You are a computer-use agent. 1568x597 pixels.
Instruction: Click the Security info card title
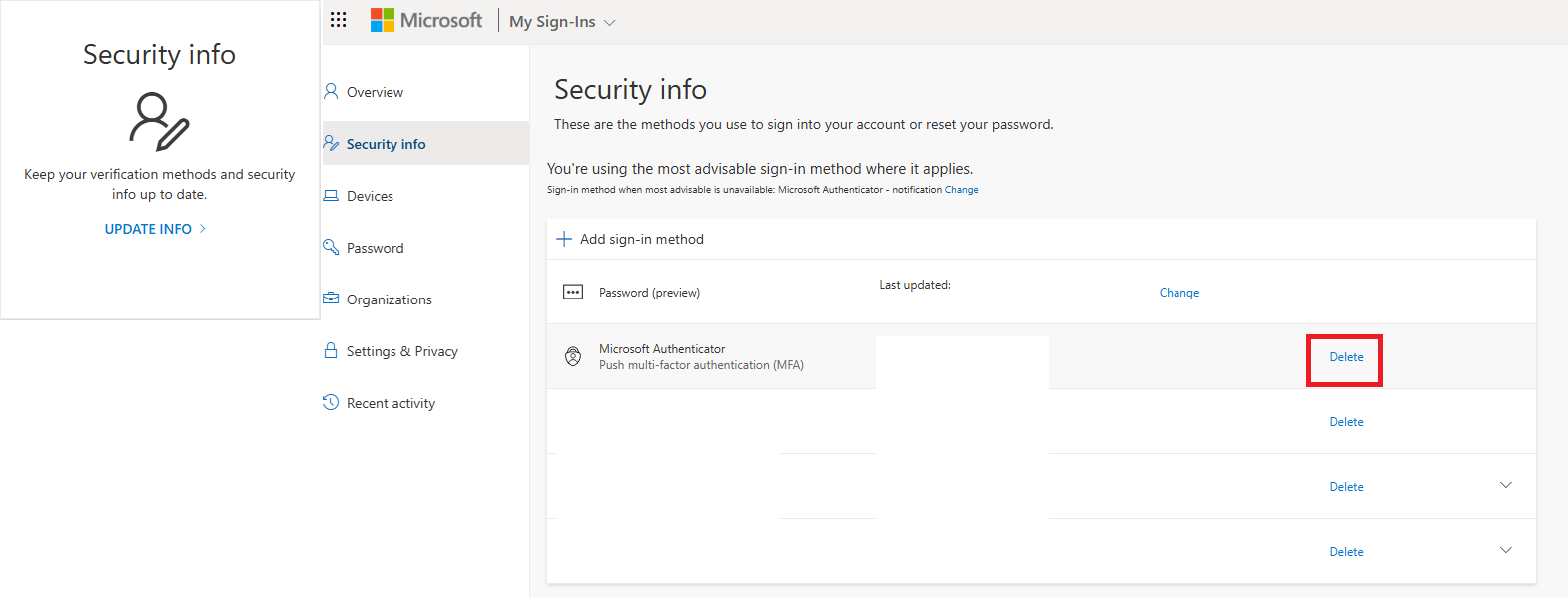coord(159,55)
